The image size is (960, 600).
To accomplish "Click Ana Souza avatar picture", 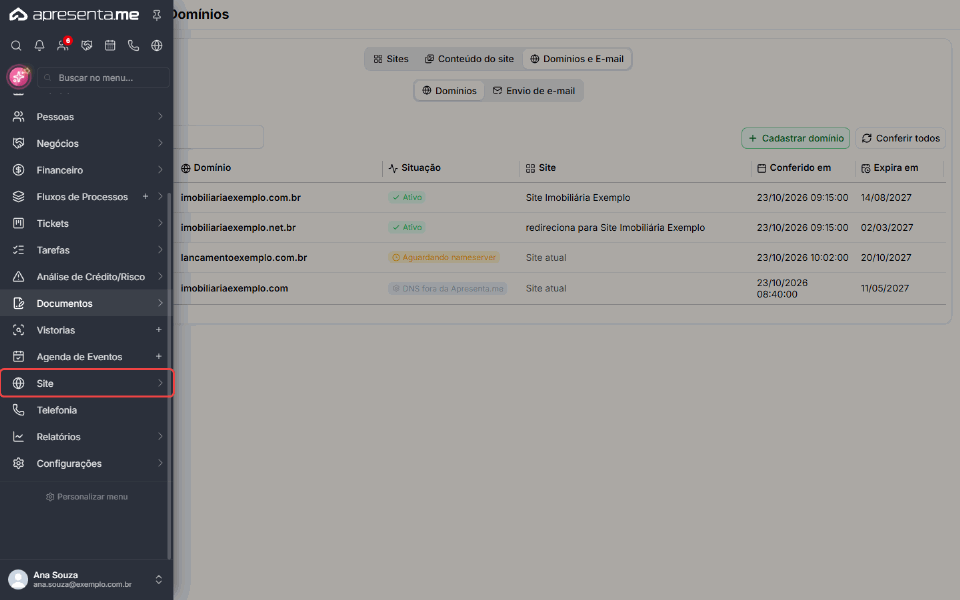I will point(18,579).
